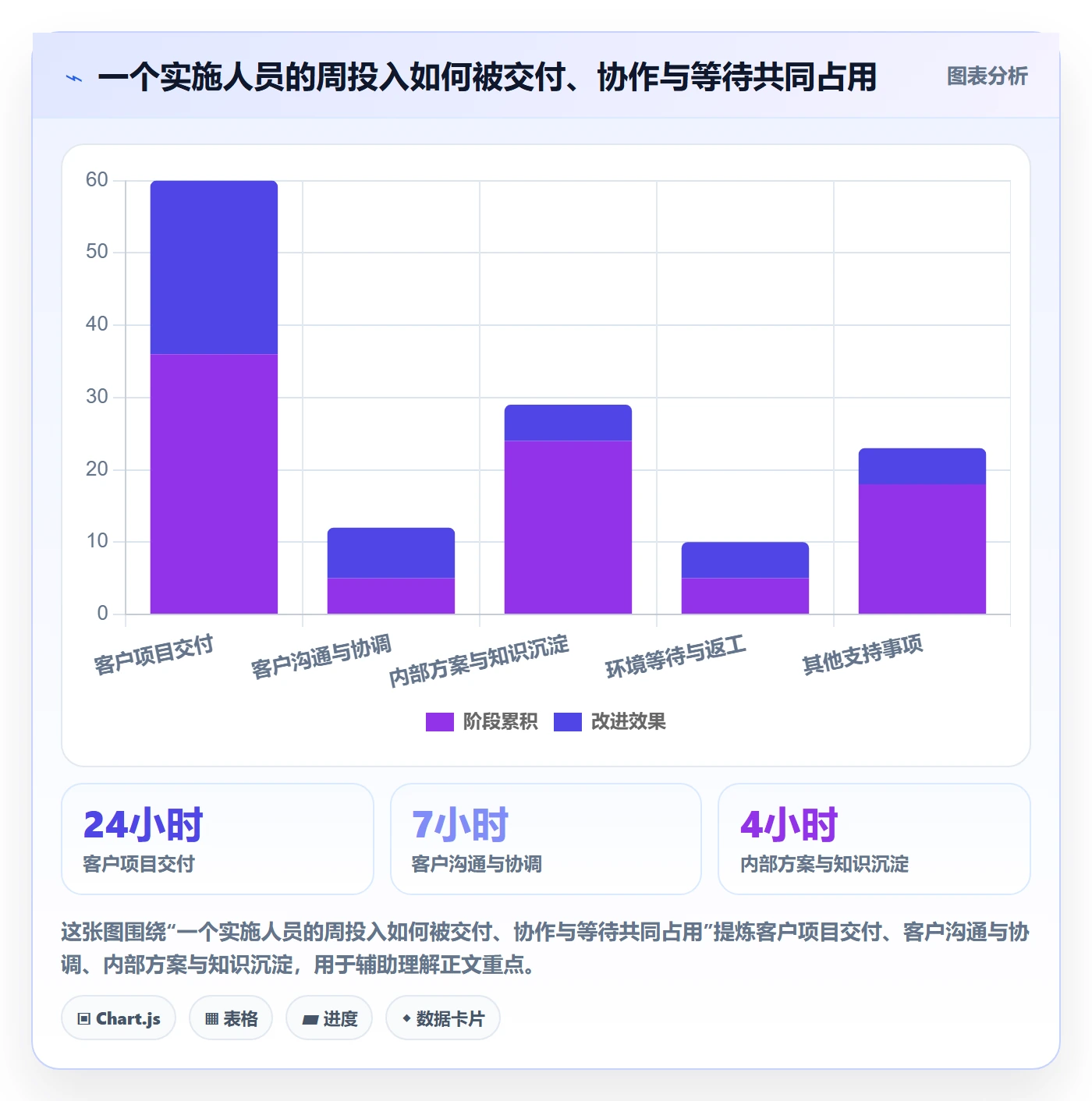Select the 4小时 内部方案与知识沉淀 card
This screenshot has height=1101, width=1092.
(874, 839)
